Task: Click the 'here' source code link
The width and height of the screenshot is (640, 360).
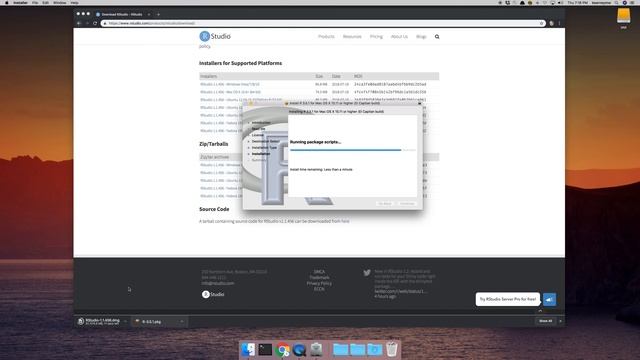Action: pos(345,221)
